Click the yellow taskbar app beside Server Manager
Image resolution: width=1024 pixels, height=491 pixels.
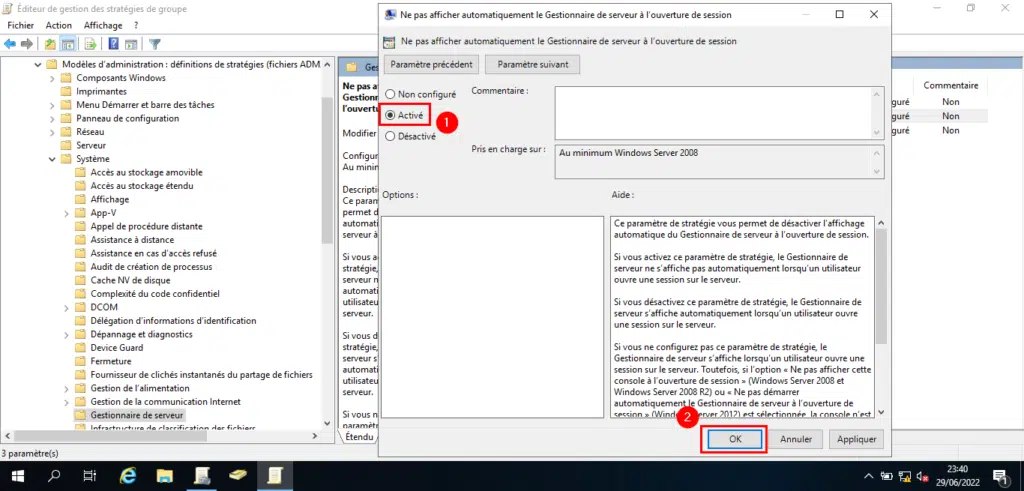[x=238, y=476]
